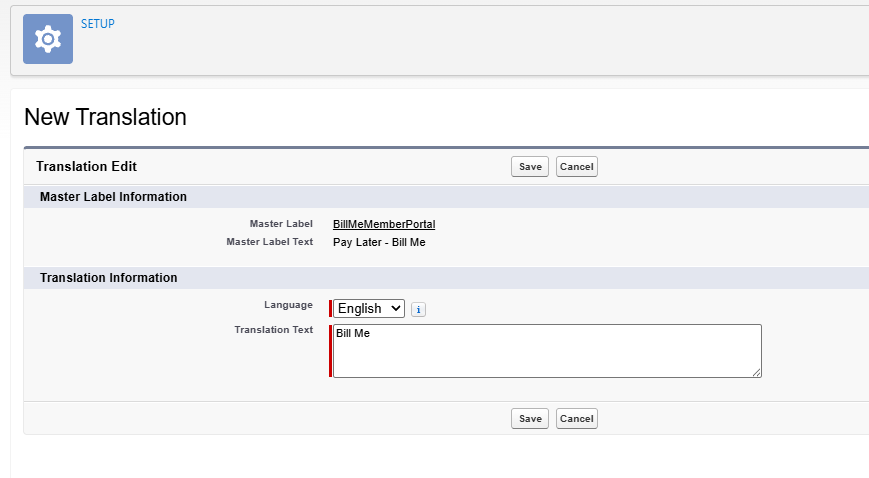Click the Language field label

pos(288,305)
